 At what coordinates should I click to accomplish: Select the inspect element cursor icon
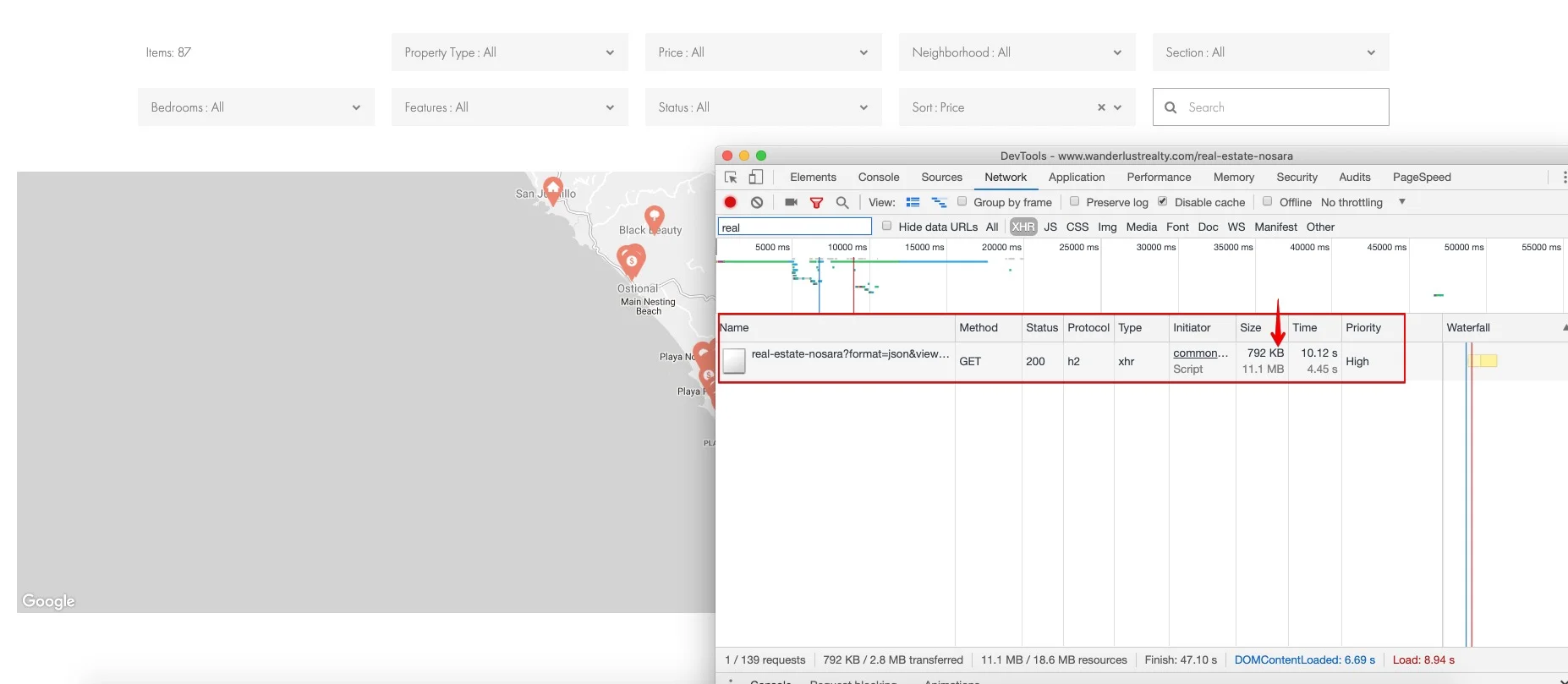(x=732, y=177)
